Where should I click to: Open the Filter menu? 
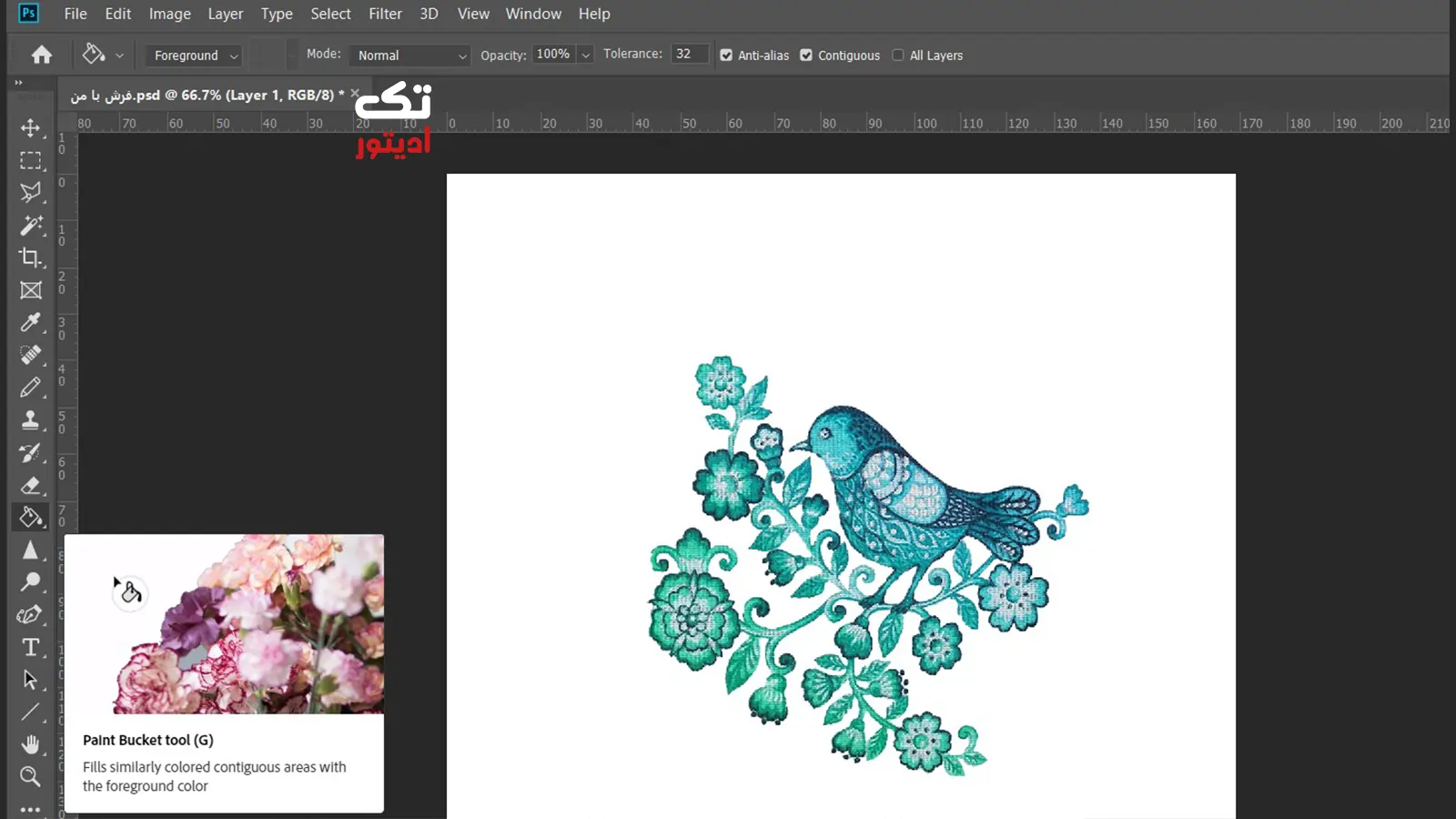coord(385,14)
